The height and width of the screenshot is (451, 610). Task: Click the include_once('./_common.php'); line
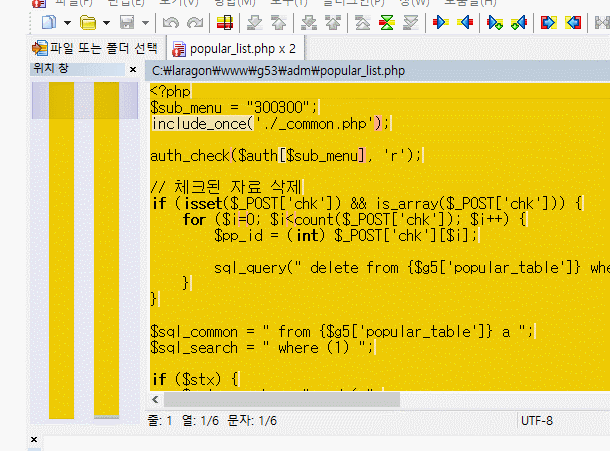[x=270, y=124]
